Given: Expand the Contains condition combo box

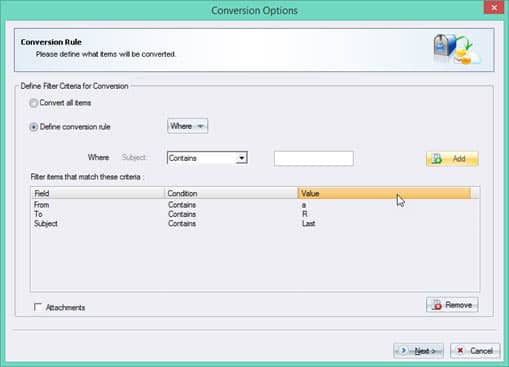Looking at the screenshot, I should tap(207, 158).
